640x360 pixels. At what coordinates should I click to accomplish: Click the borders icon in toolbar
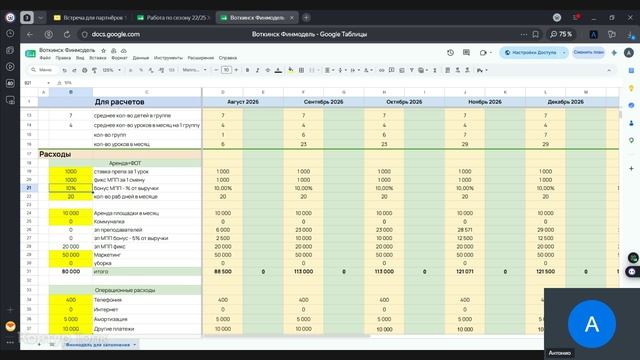(x=301, y=70)
